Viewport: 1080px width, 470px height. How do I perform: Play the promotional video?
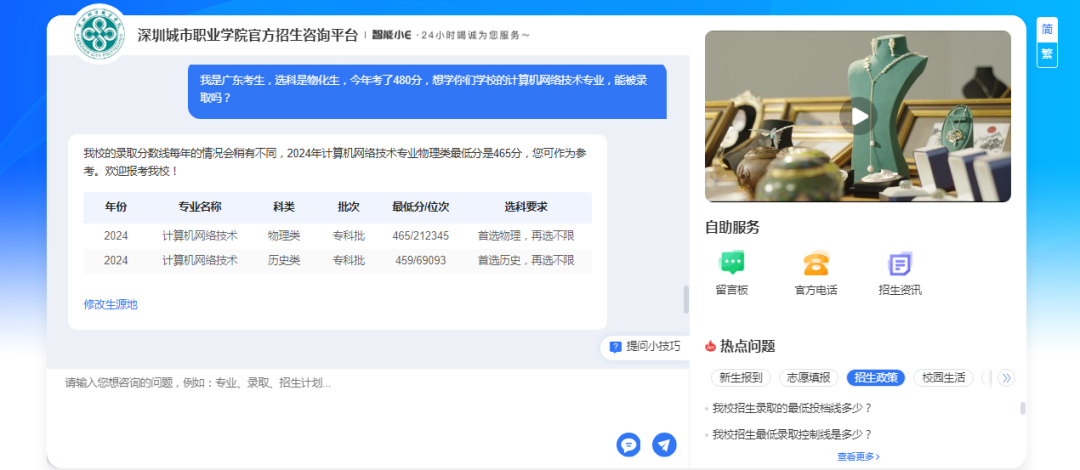pyautogui.click(x=858, y=117)
